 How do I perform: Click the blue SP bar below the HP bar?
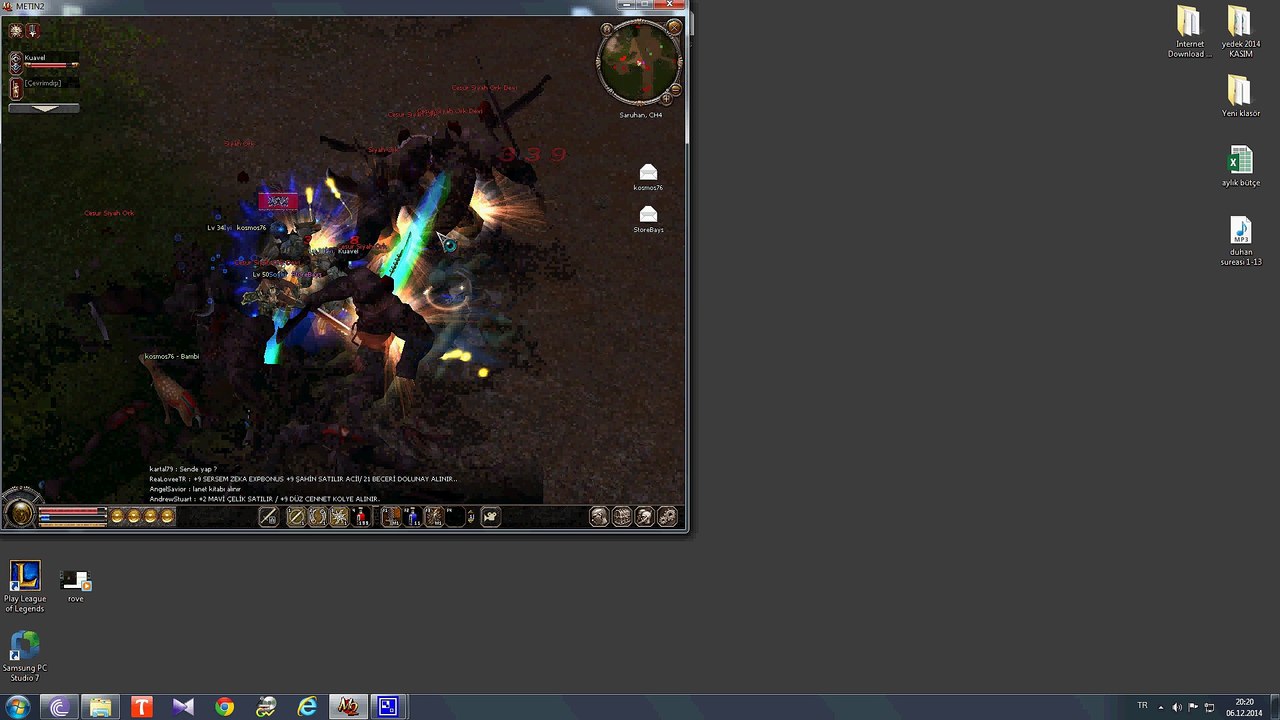point(72,518)
